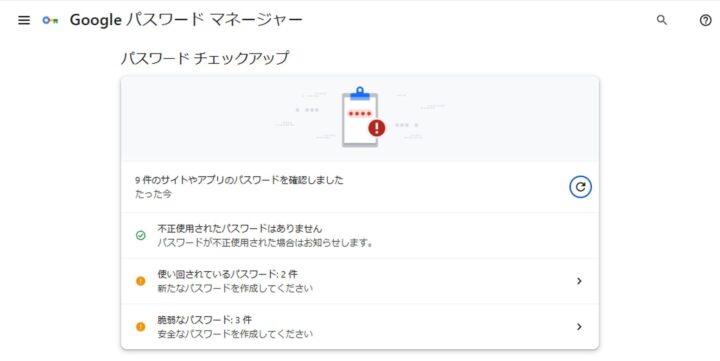This screenshot has height=361, width=720.
Task: Click the 9 件のサイトやアプリ confirmation text
Action: pyautogui.click(x=239, y=180)
